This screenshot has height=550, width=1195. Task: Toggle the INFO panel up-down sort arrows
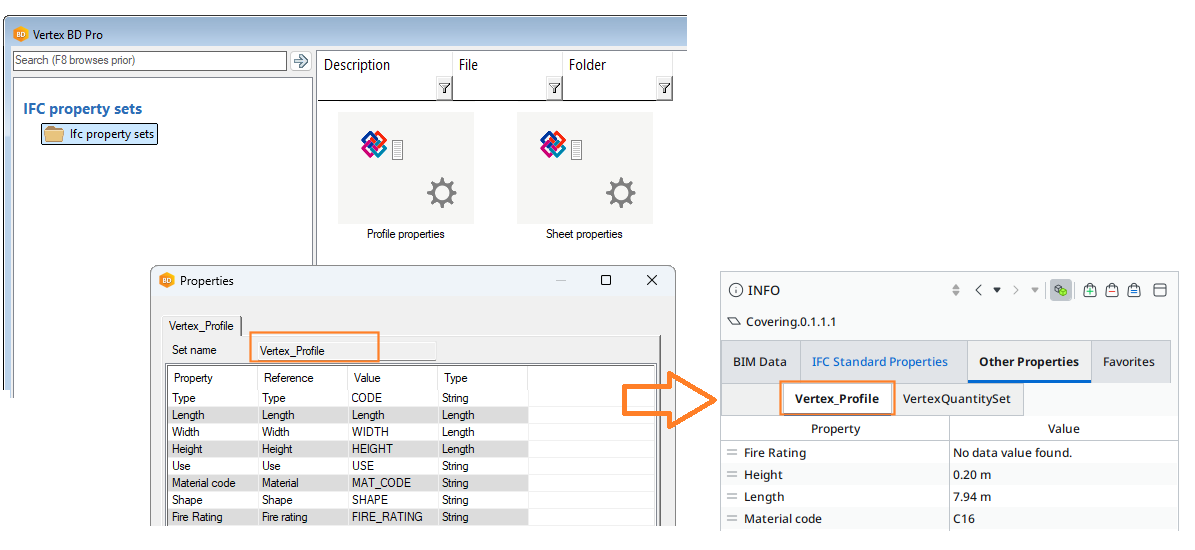[x=956, y=290]
